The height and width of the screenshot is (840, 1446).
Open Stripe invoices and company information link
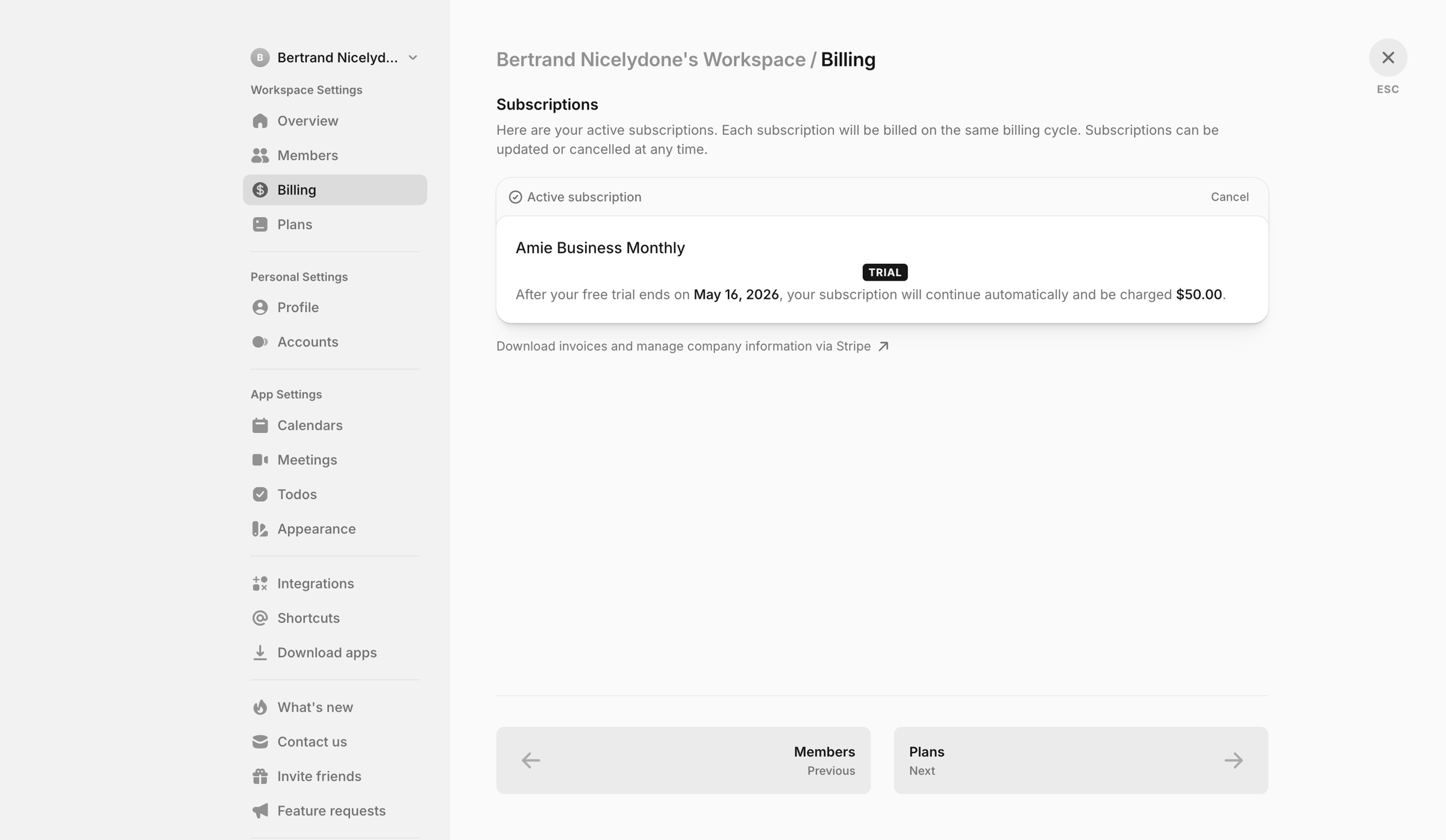point(692,346)
